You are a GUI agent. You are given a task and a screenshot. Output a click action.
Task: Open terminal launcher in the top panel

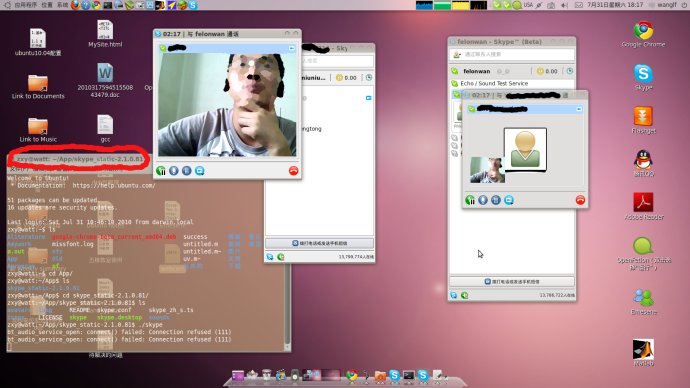click(107, 5)
